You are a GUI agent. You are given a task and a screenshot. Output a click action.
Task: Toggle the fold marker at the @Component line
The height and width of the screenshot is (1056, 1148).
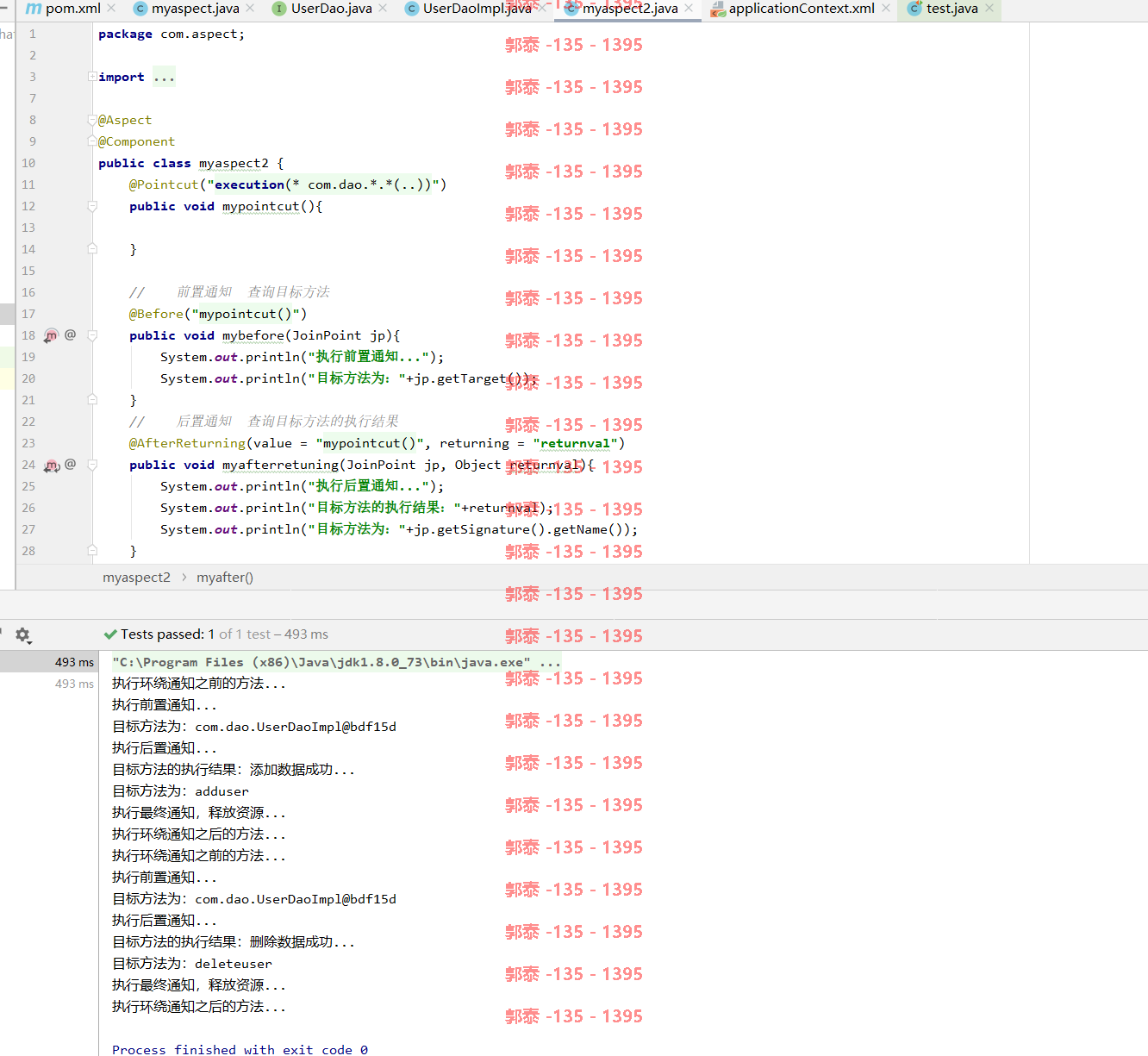[x=92, y=141]
